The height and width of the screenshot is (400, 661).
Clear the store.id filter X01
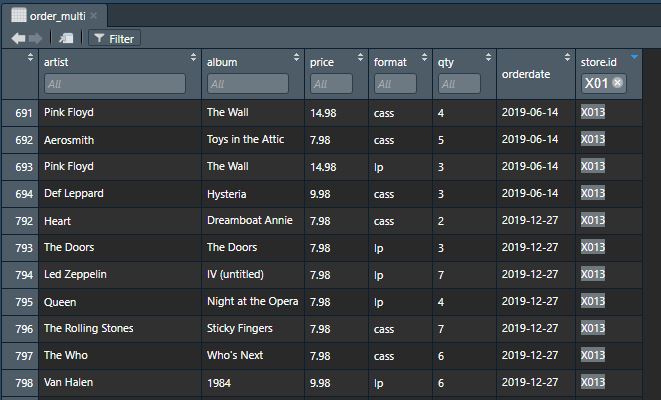(x=618, y=83)
